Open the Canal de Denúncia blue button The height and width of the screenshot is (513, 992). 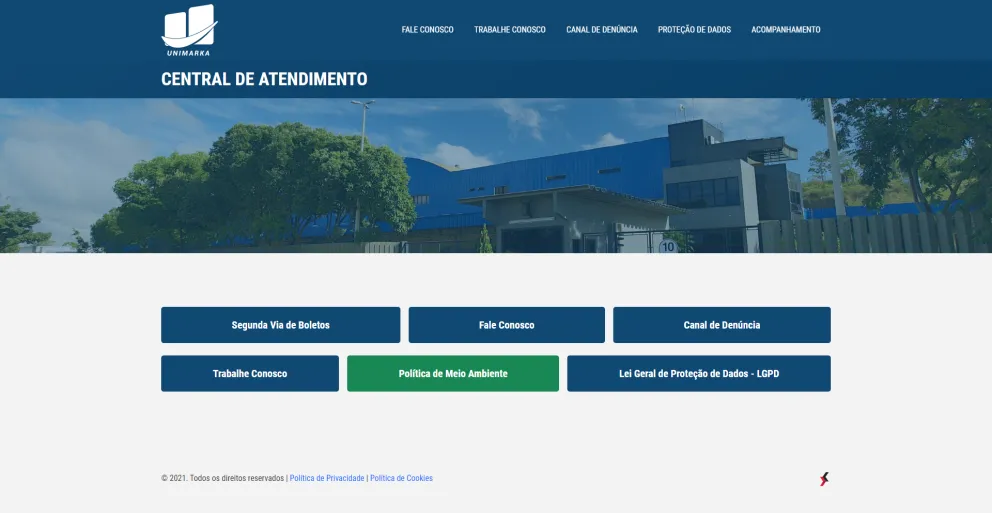pyautogui.click(x=721, y=325)
